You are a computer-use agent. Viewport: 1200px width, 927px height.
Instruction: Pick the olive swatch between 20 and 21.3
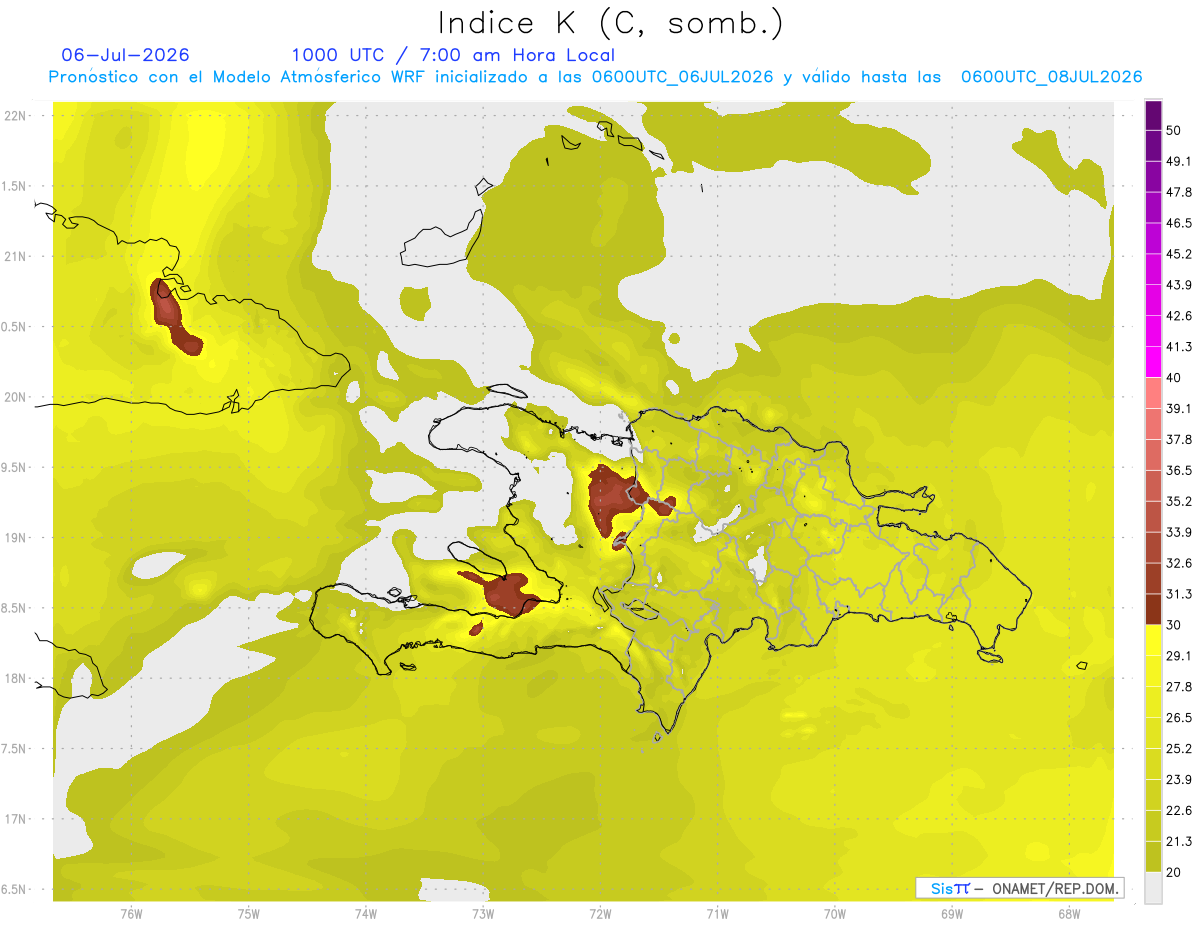tap(1153, 856)
